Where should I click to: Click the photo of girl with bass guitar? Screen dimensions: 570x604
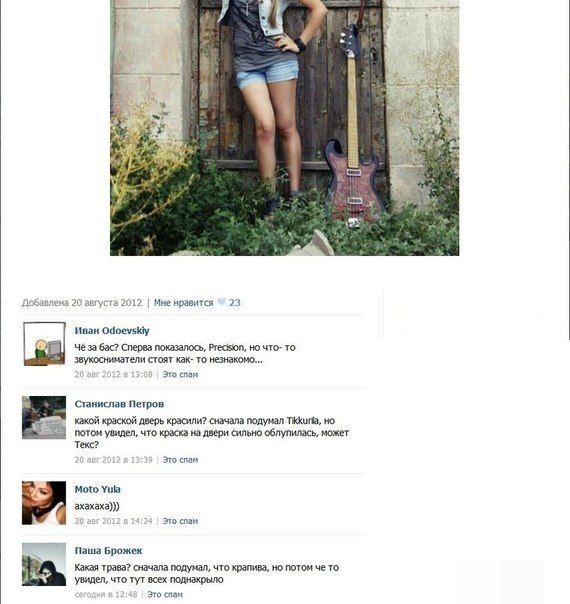pyautogui.click(x=285, y=128)
